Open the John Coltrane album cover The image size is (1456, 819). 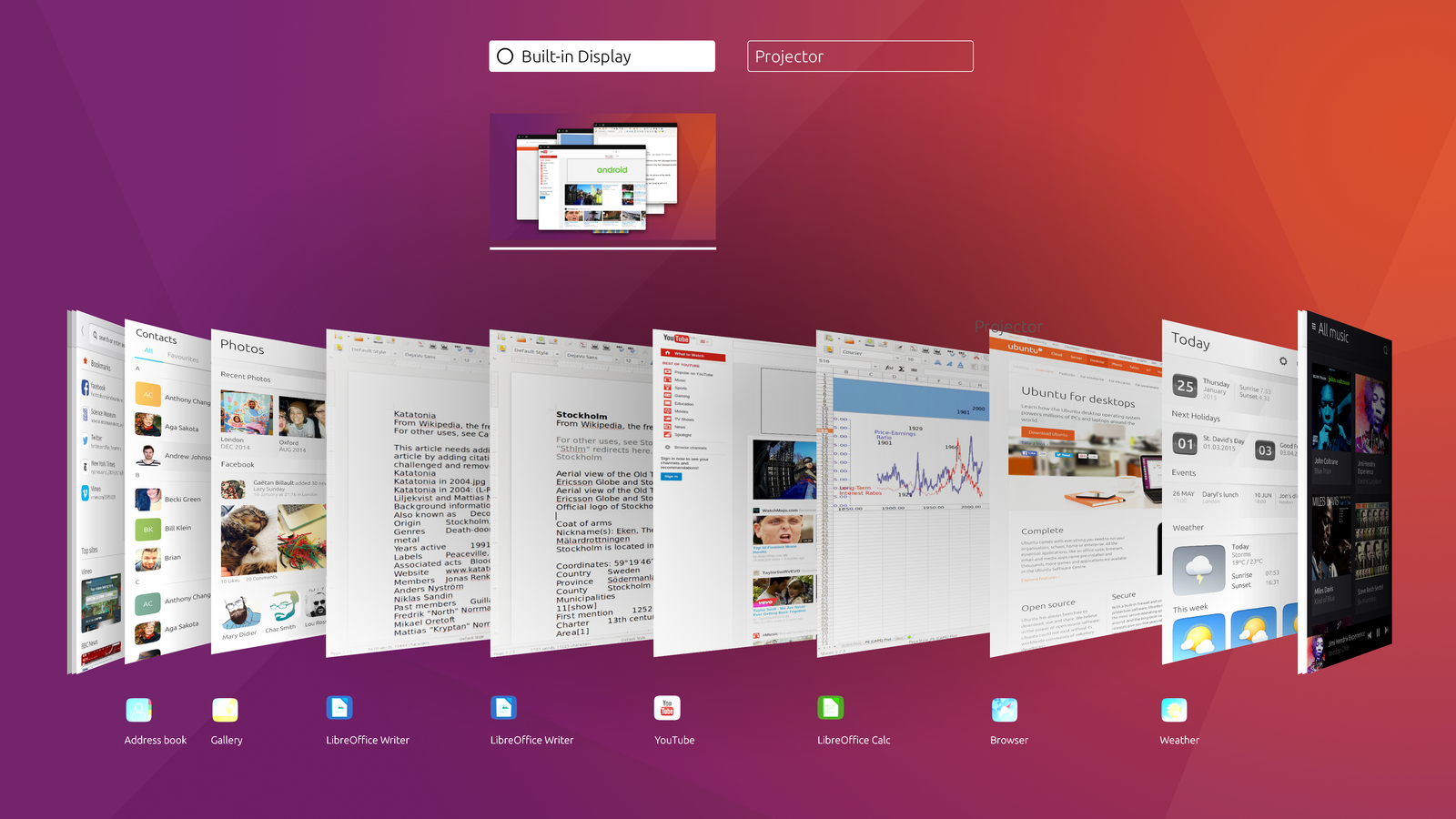click(x=1330, y=409)
